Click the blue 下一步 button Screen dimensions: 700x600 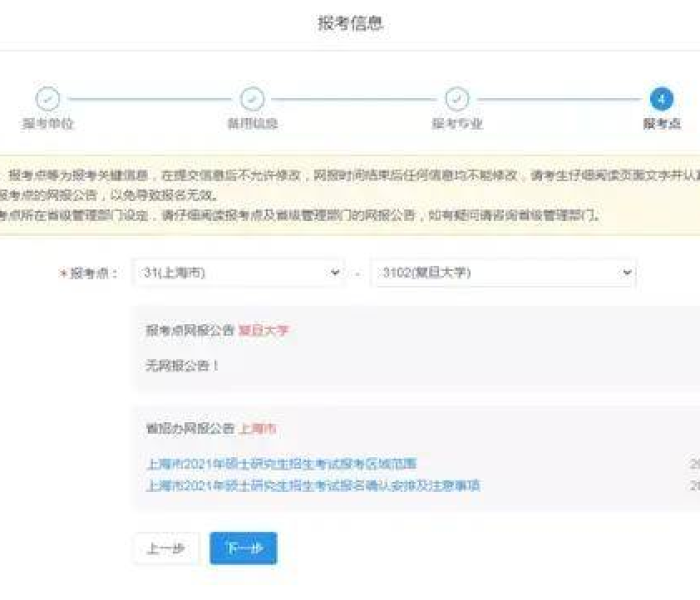pyautogui.click(x=243, y=548)
